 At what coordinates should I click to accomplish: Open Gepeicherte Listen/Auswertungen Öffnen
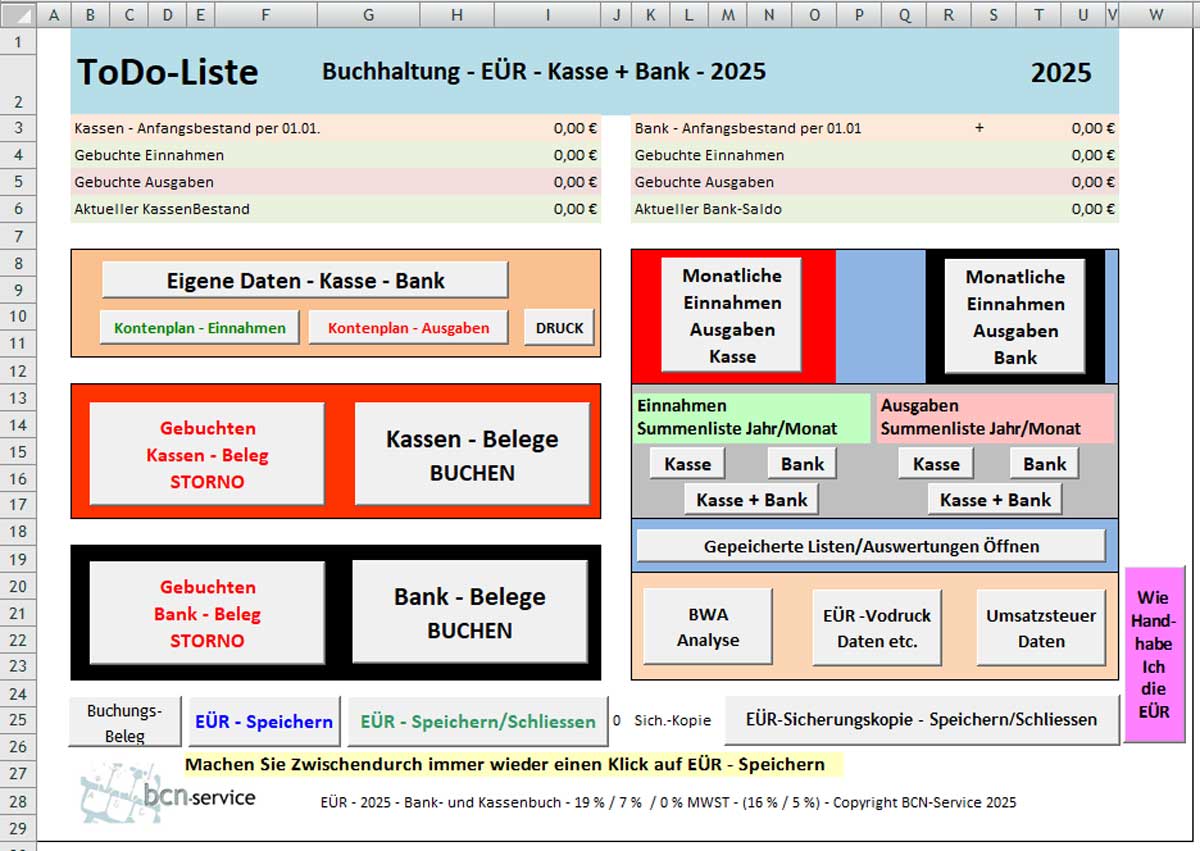[x=871, y=546]
